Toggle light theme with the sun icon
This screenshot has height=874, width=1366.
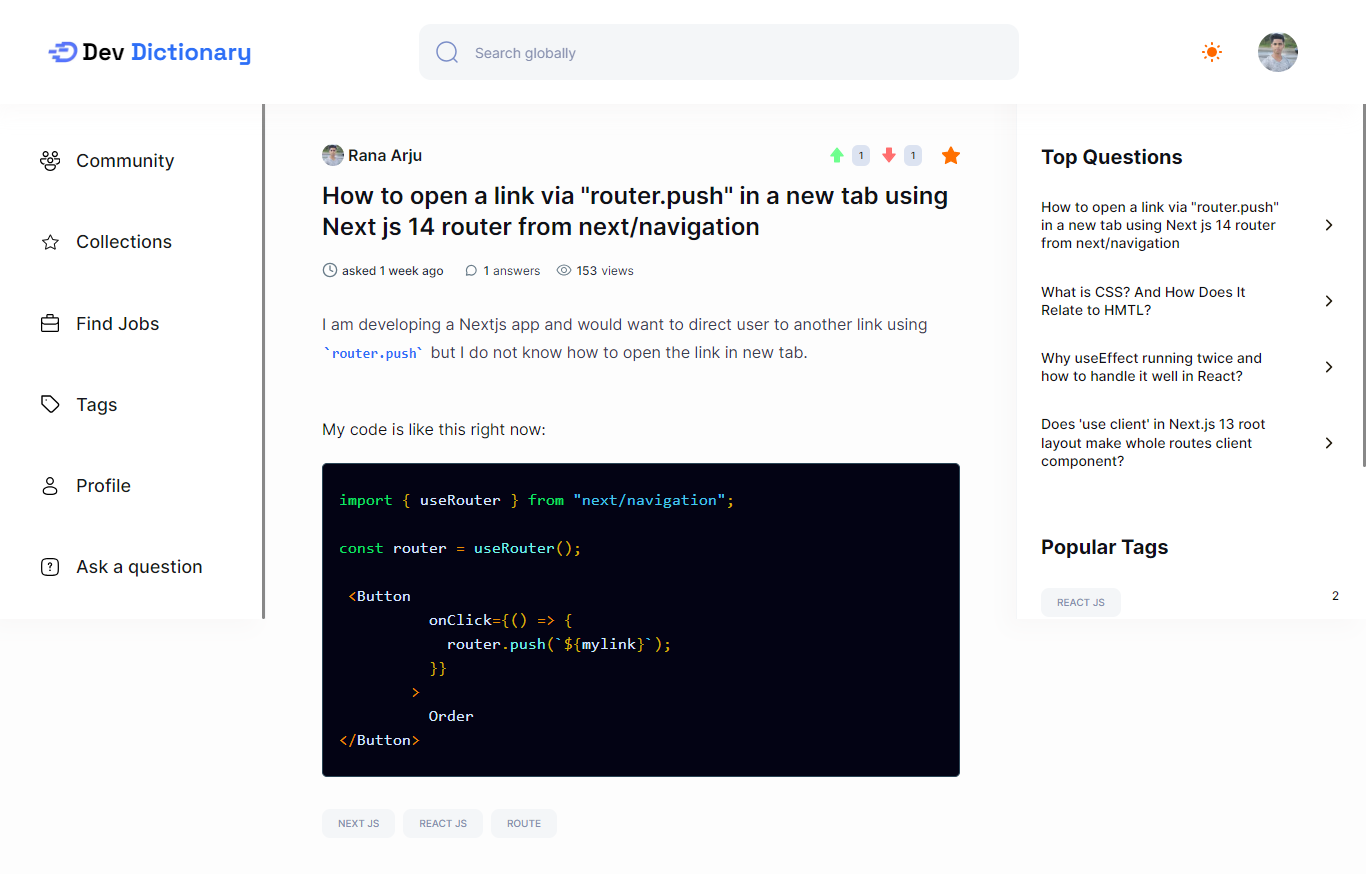(x=1211, y=51)
